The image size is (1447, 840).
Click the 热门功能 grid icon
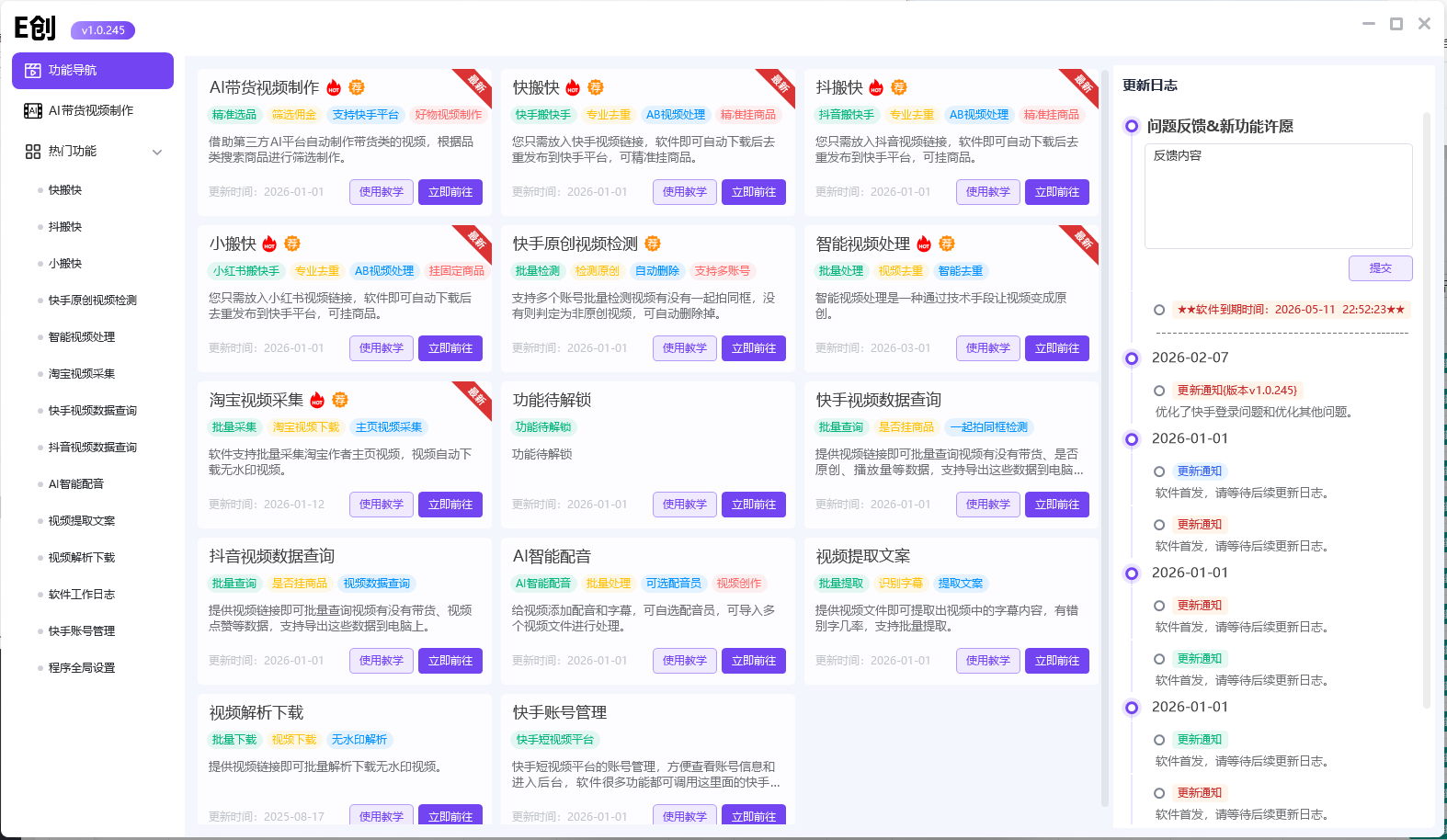(33, 152)
